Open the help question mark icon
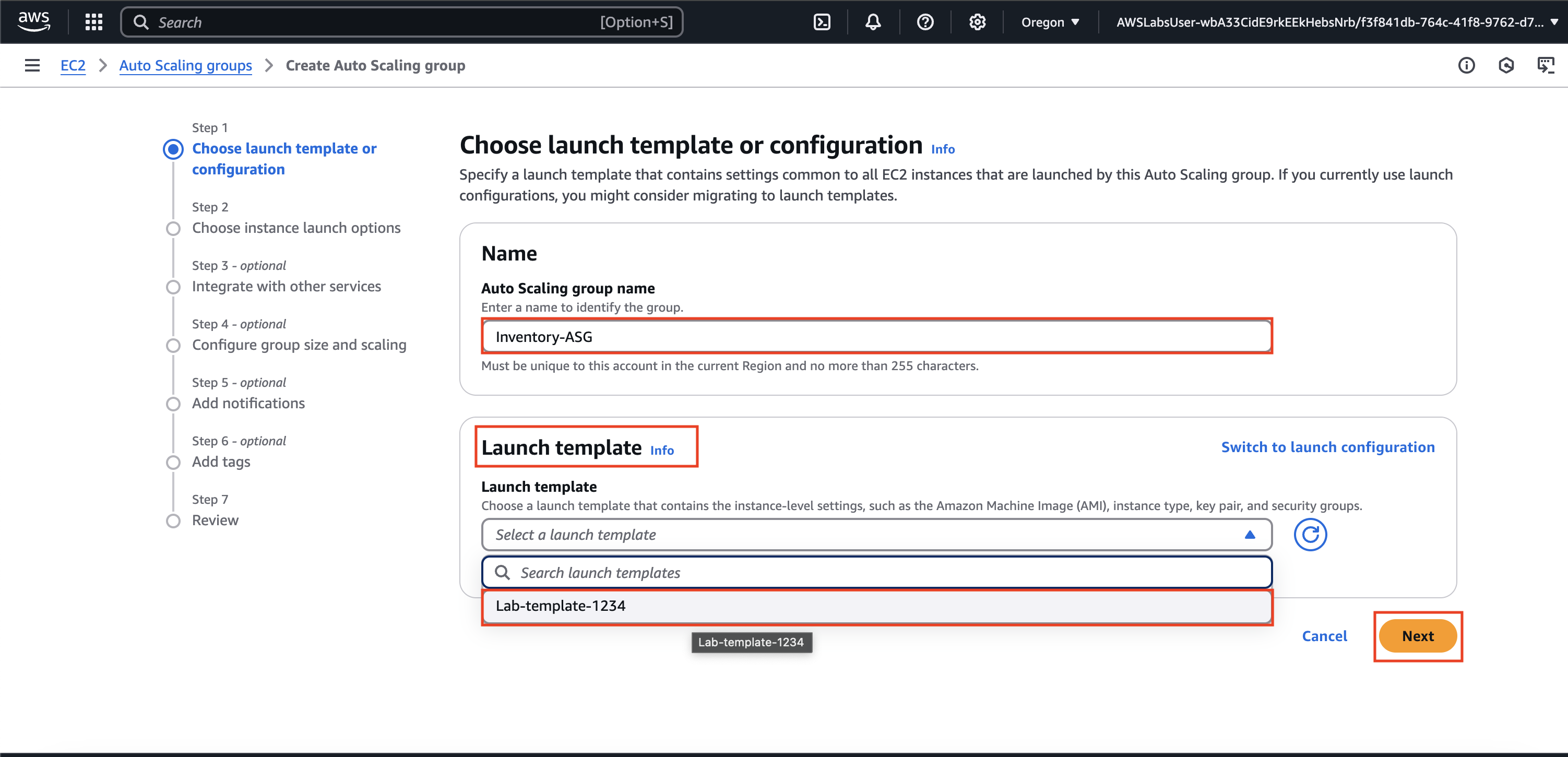 pos(924,22)
